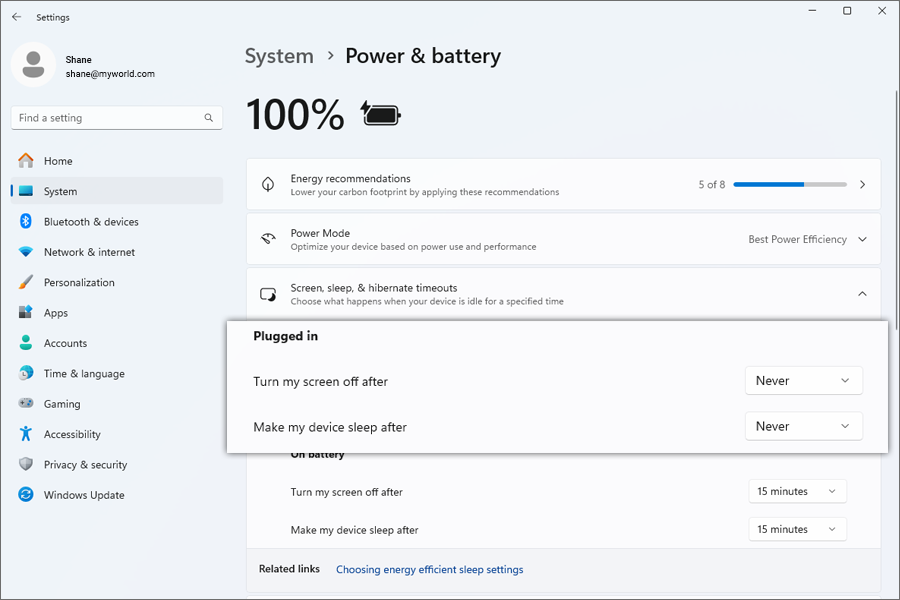Open Energy recommendations chevron

862,185
